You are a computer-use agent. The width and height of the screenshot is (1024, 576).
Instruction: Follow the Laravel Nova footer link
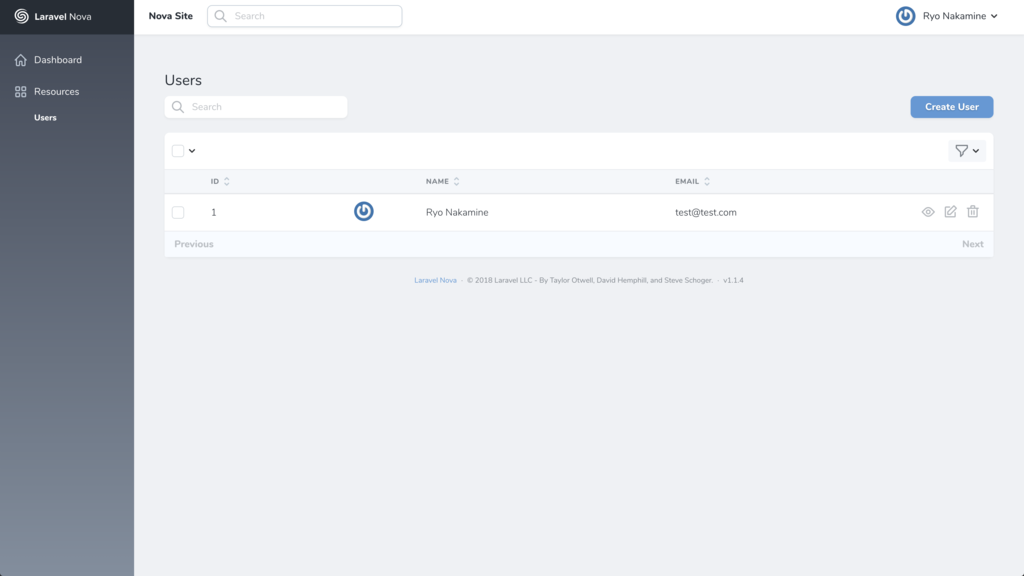pos(435,280)
